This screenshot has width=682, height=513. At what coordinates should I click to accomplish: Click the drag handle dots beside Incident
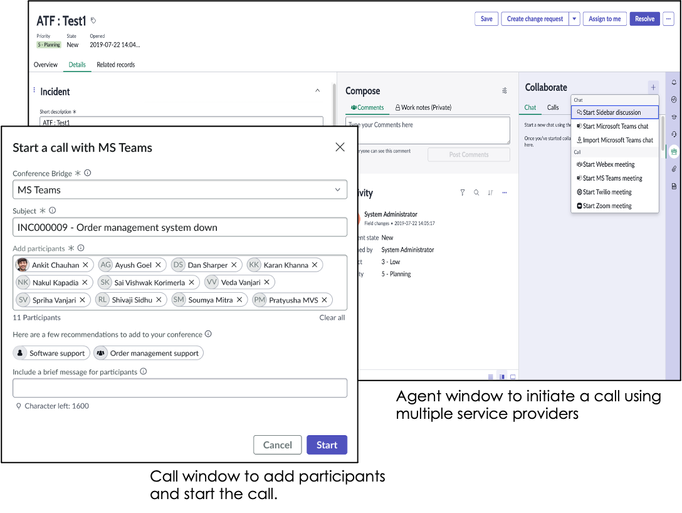34,90
